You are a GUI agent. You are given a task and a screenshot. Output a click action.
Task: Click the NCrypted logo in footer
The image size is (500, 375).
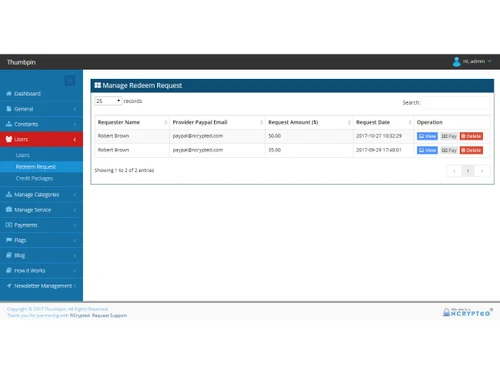[x=468, y=312]
